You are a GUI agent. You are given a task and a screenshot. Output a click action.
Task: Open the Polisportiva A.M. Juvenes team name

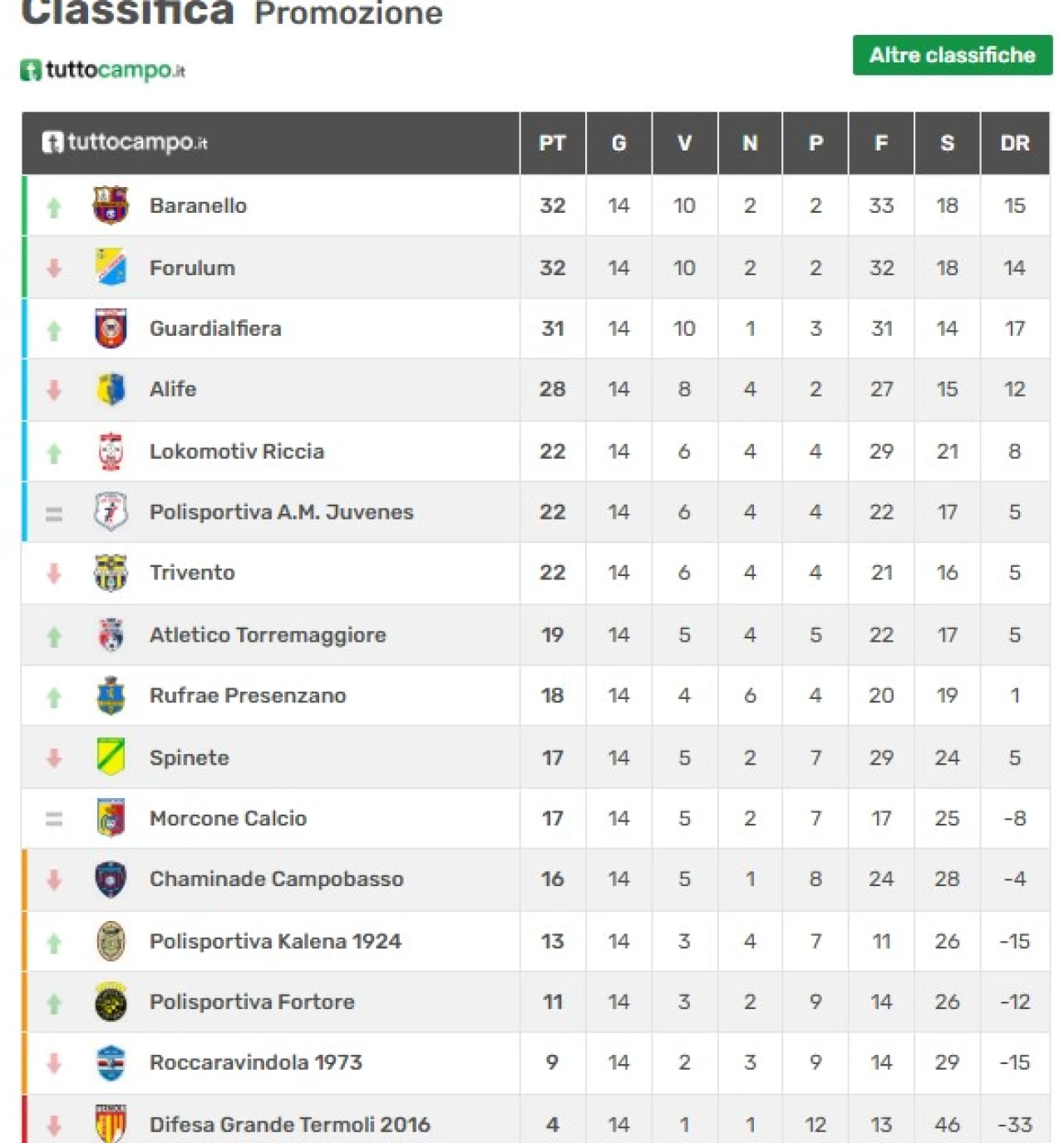(x=282, y=512)
